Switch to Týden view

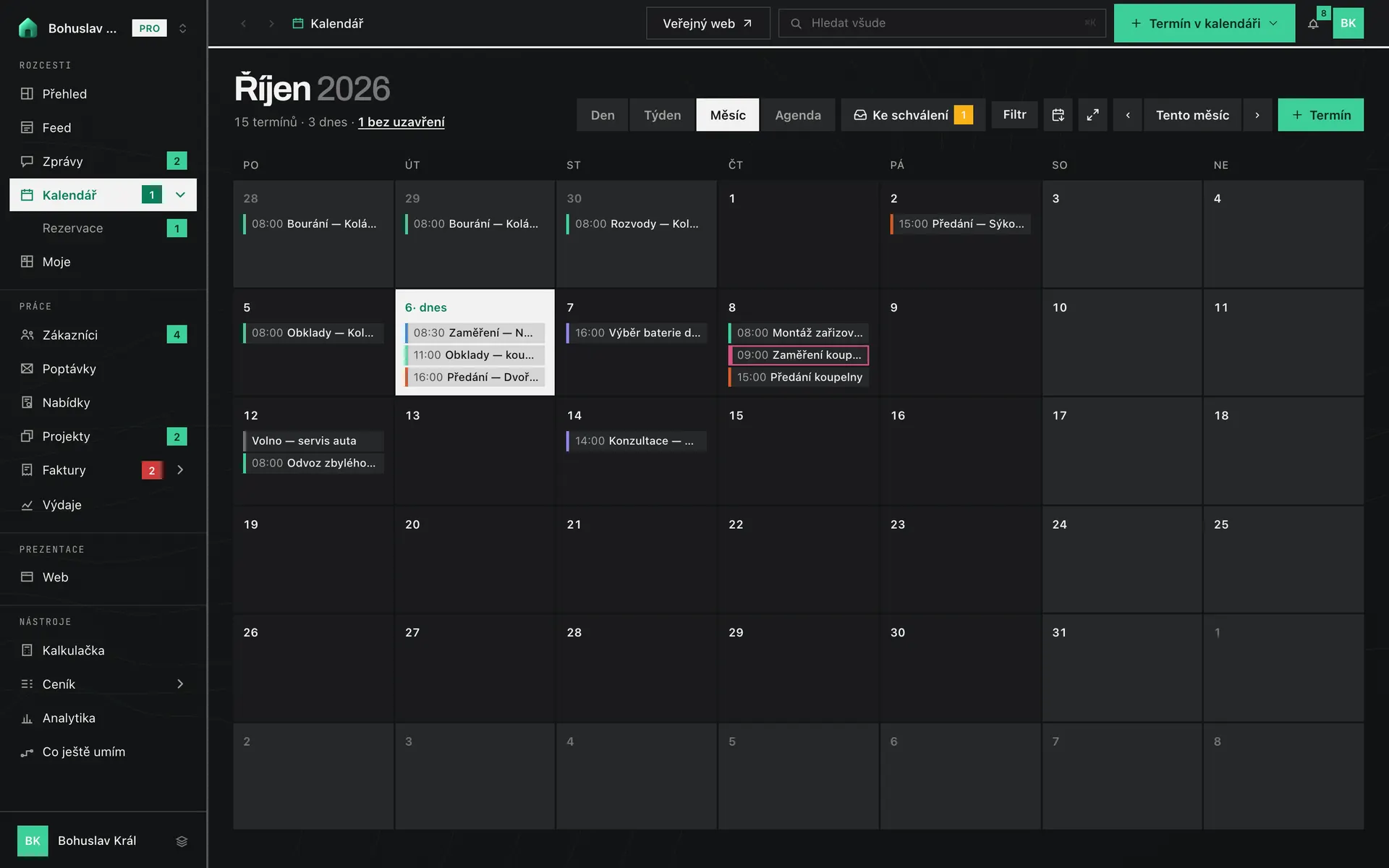tap(662, 115)
